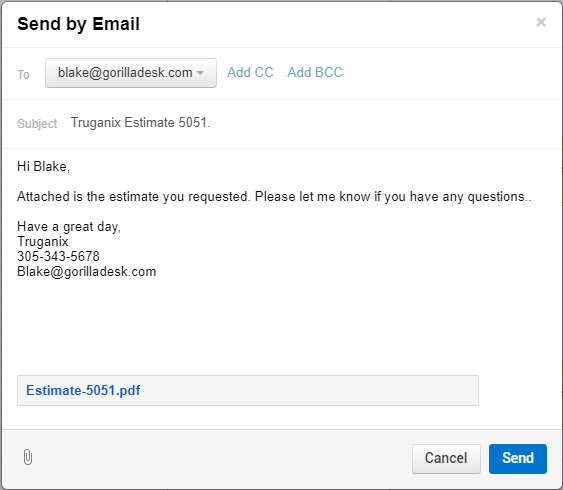Click the Blake@gorilladesk.com signature line
Viewport: 563px width, 490px height.
[87, 271]
